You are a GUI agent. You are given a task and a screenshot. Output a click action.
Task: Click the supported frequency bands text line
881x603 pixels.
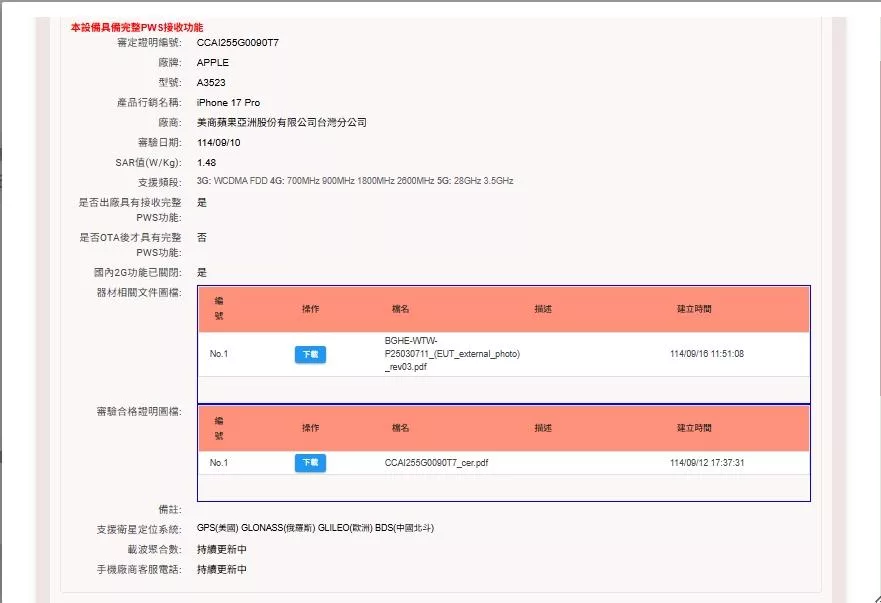(355, 181)
